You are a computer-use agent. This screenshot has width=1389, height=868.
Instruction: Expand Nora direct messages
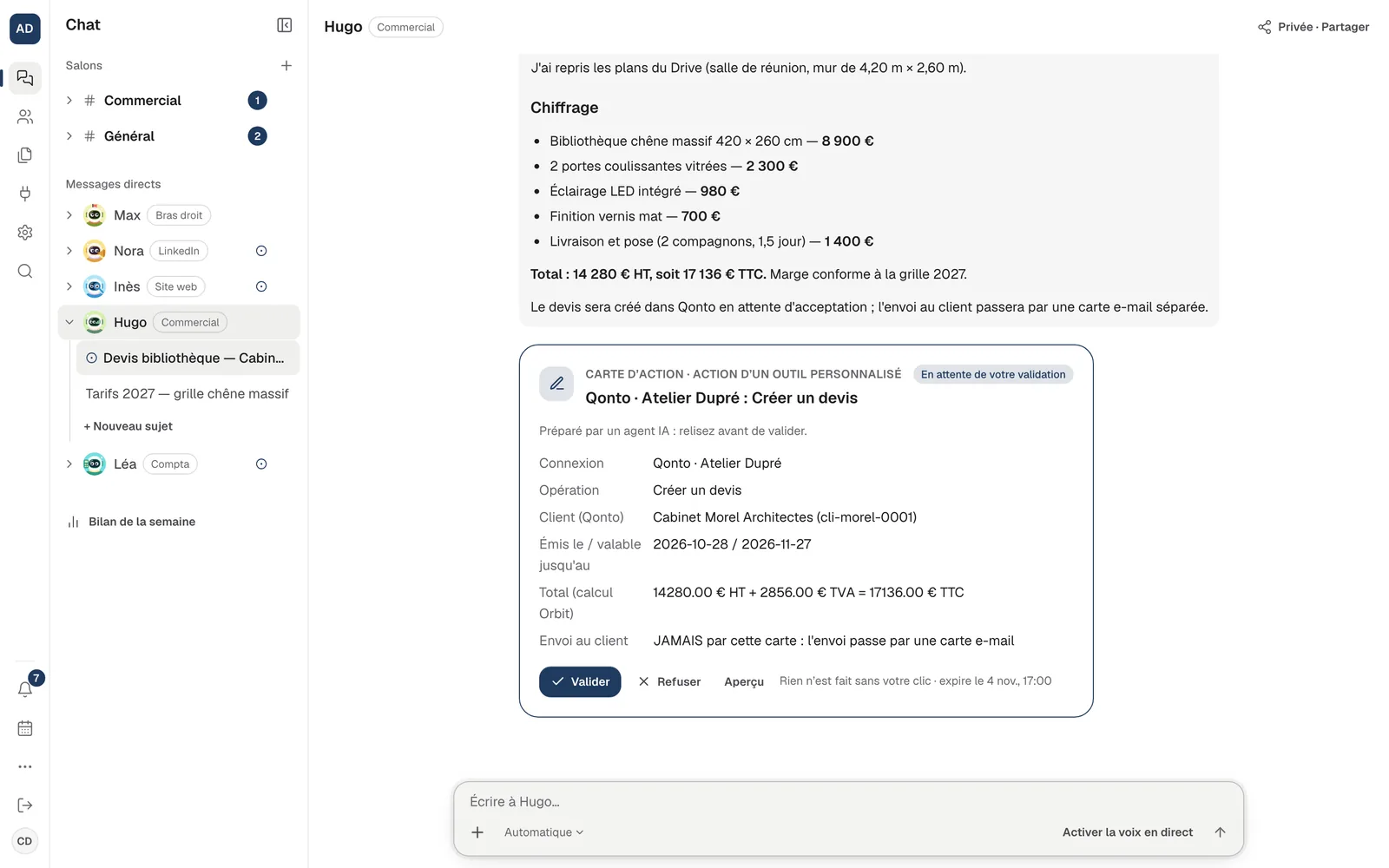(x=69, y=251)
